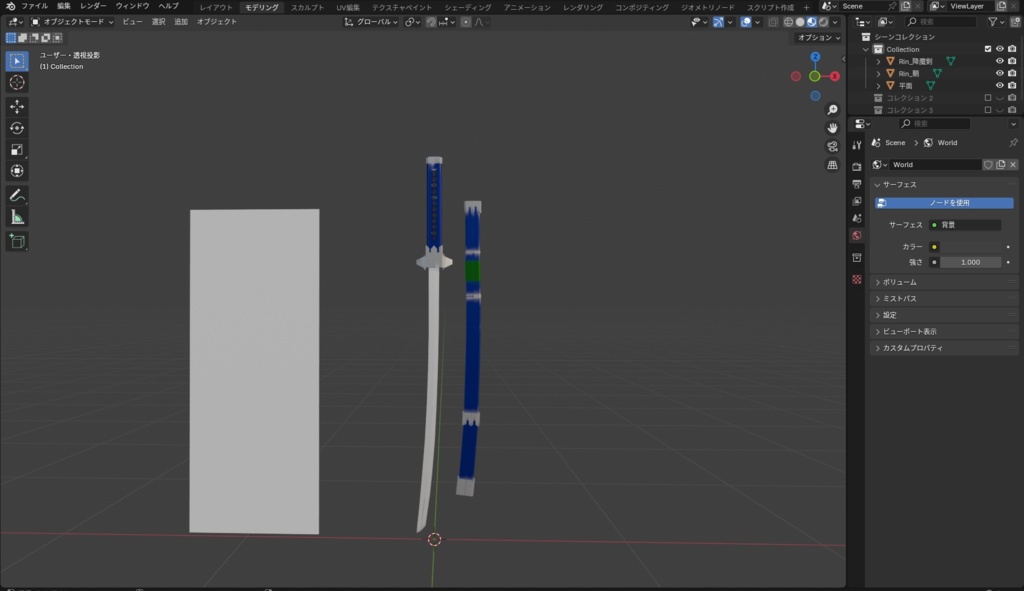Select the Scale tool
The height and width of the screenshot is (591, 1024).
tap(17, 150)
